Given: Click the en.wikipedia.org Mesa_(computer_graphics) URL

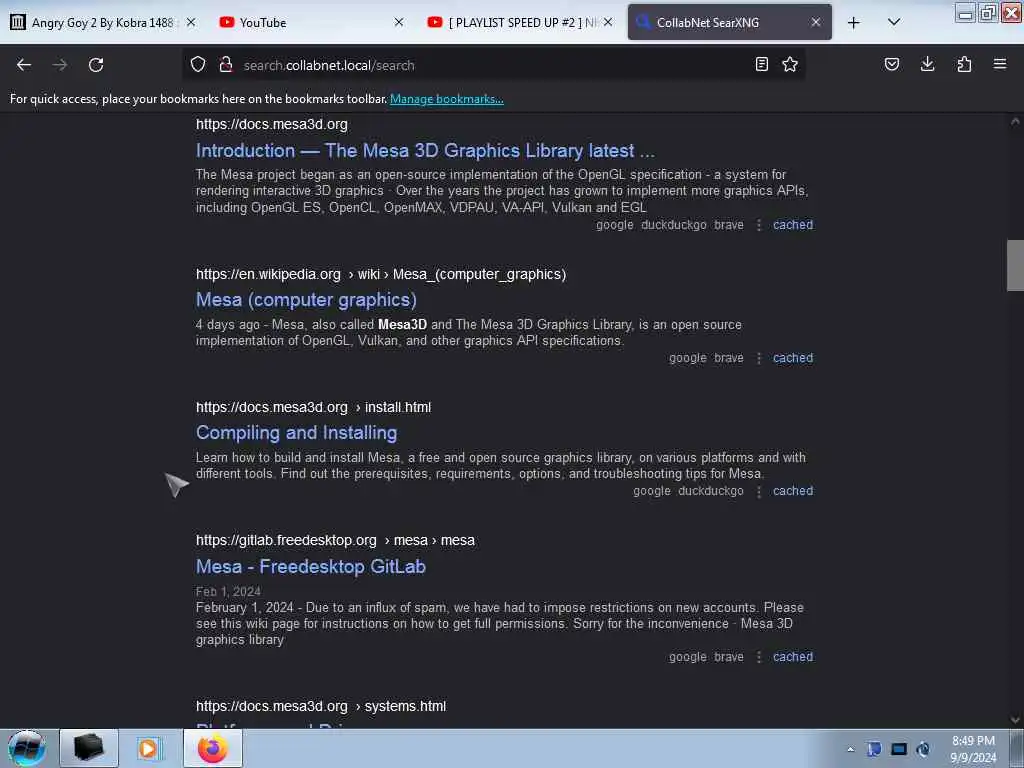Looking at the screenshot, I should click(x=381, y=274).
